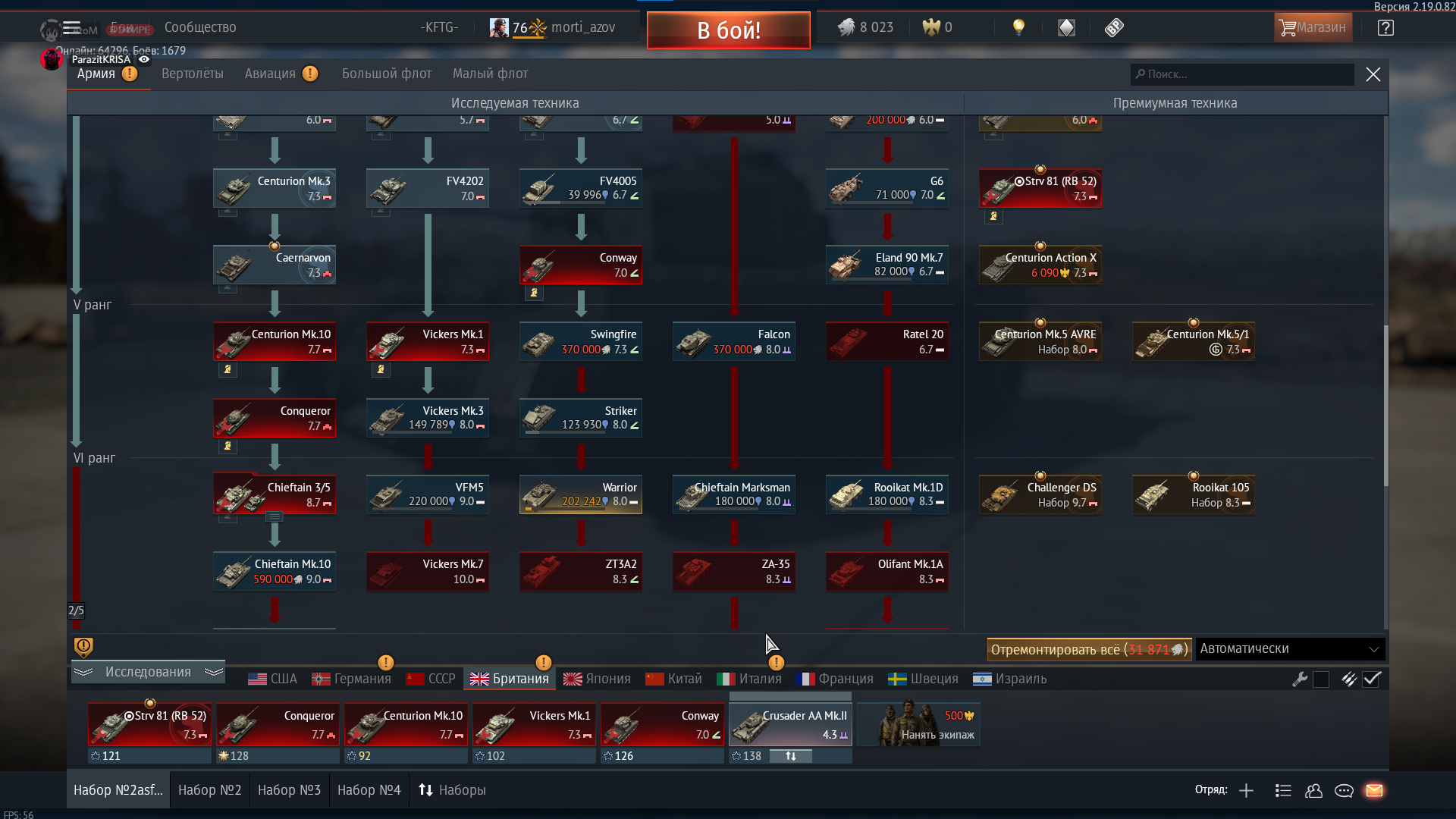Expand the Исследования panel selector
The width and height of the screenshot is (1456, 819).
[x=148, y=672]
